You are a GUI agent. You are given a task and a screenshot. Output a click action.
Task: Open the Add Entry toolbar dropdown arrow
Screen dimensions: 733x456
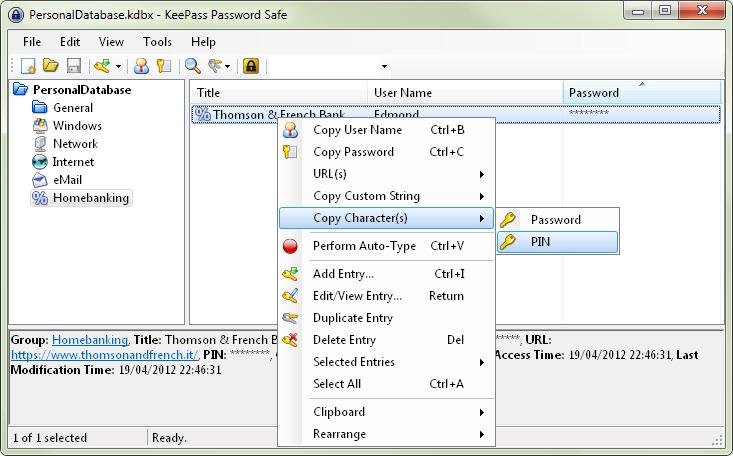pos(118,66)
